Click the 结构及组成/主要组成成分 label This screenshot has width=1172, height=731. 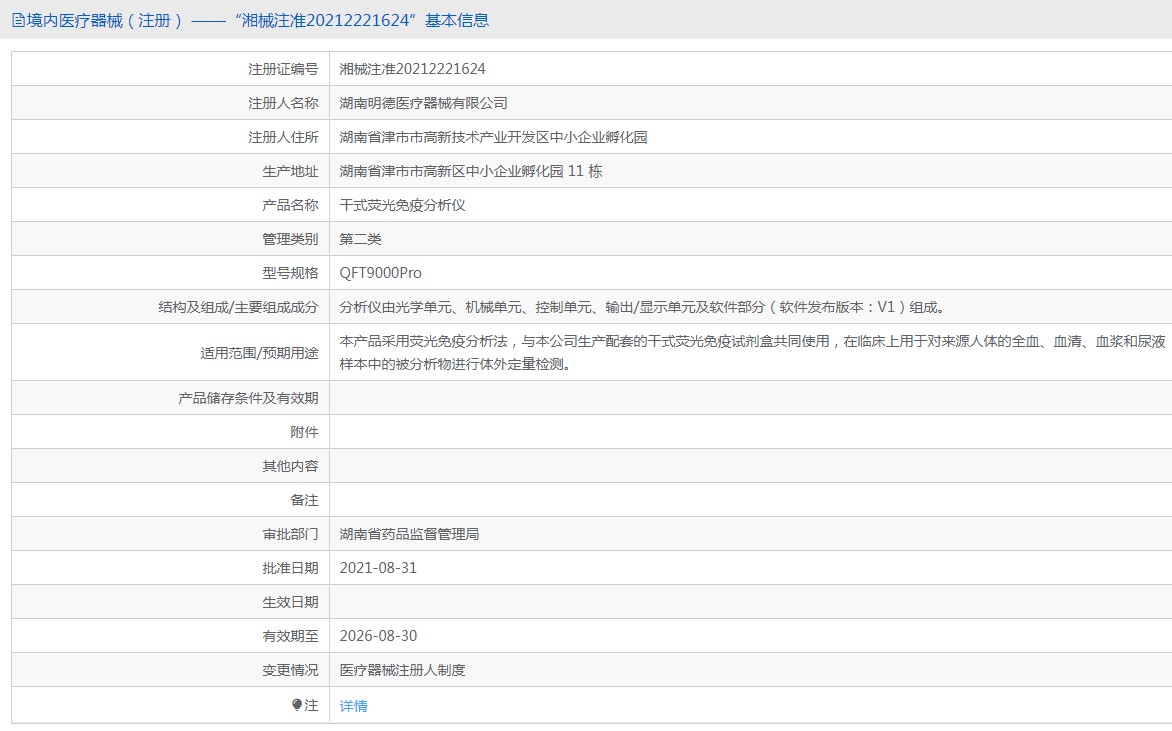tap(238, 307)
